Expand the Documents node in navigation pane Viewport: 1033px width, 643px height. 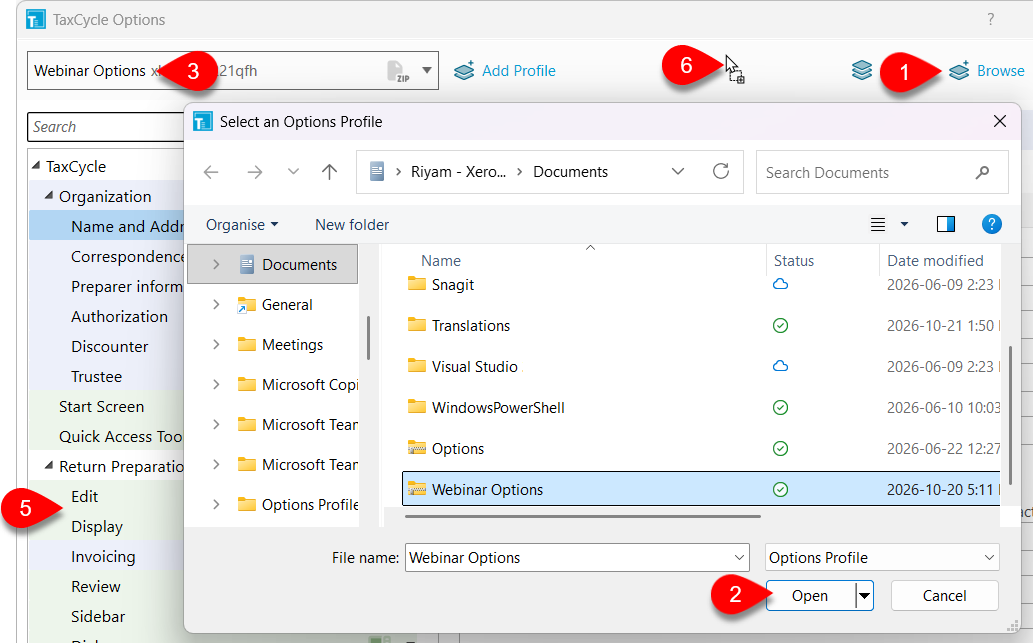[x=216, y=264]
